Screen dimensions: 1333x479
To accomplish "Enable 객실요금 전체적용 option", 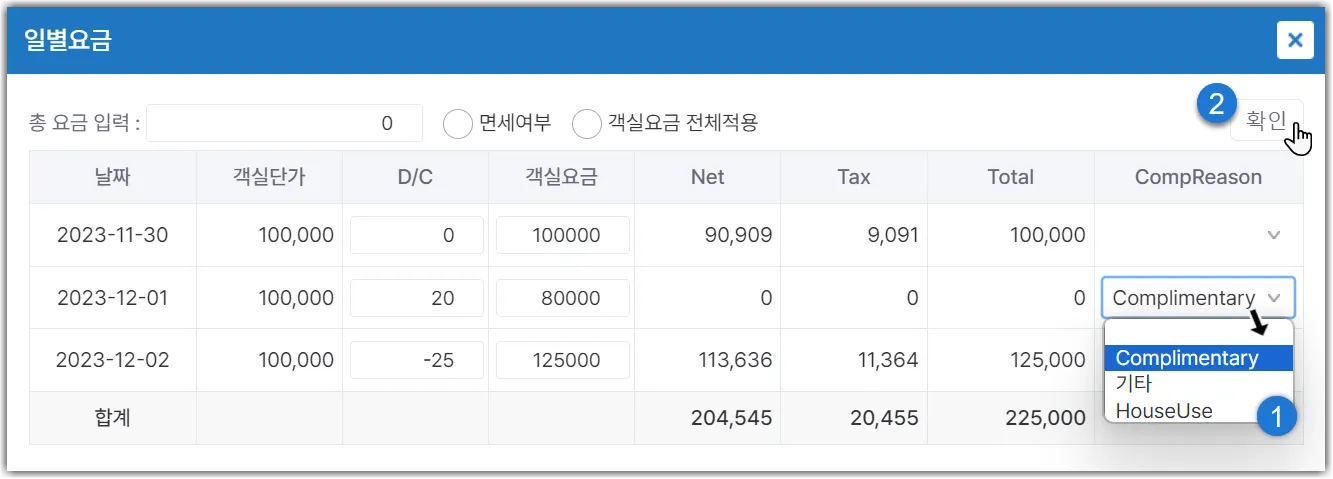I will (x=586, y=123).
